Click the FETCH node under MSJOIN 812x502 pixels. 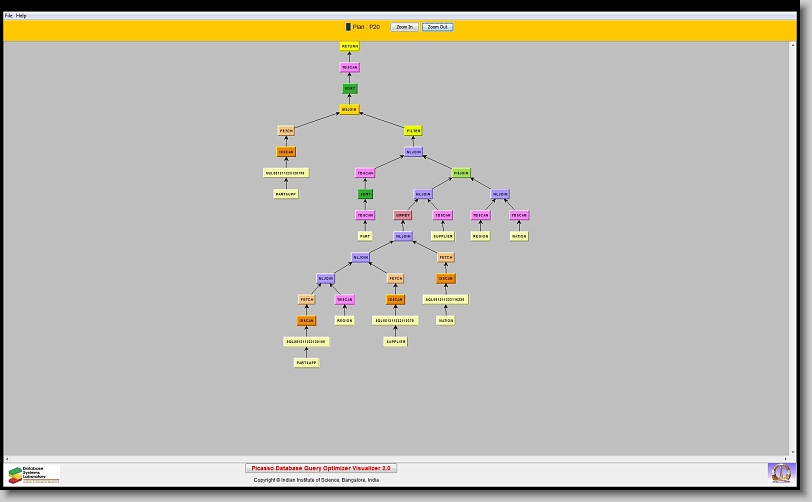(286, 131)
